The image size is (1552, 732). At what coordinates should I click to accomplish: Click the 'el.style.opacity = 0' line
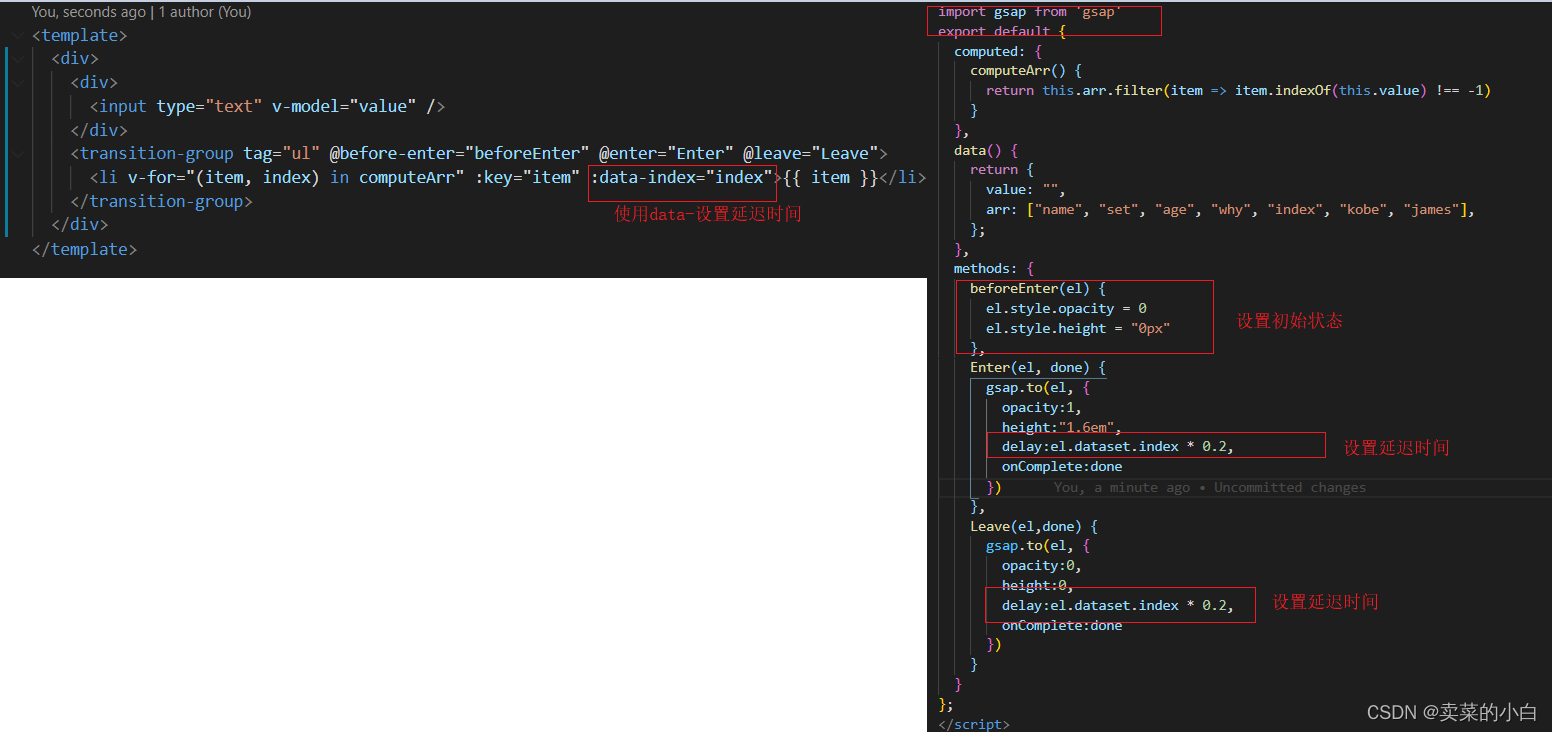pyautogui.click(x=1066, y=309)
